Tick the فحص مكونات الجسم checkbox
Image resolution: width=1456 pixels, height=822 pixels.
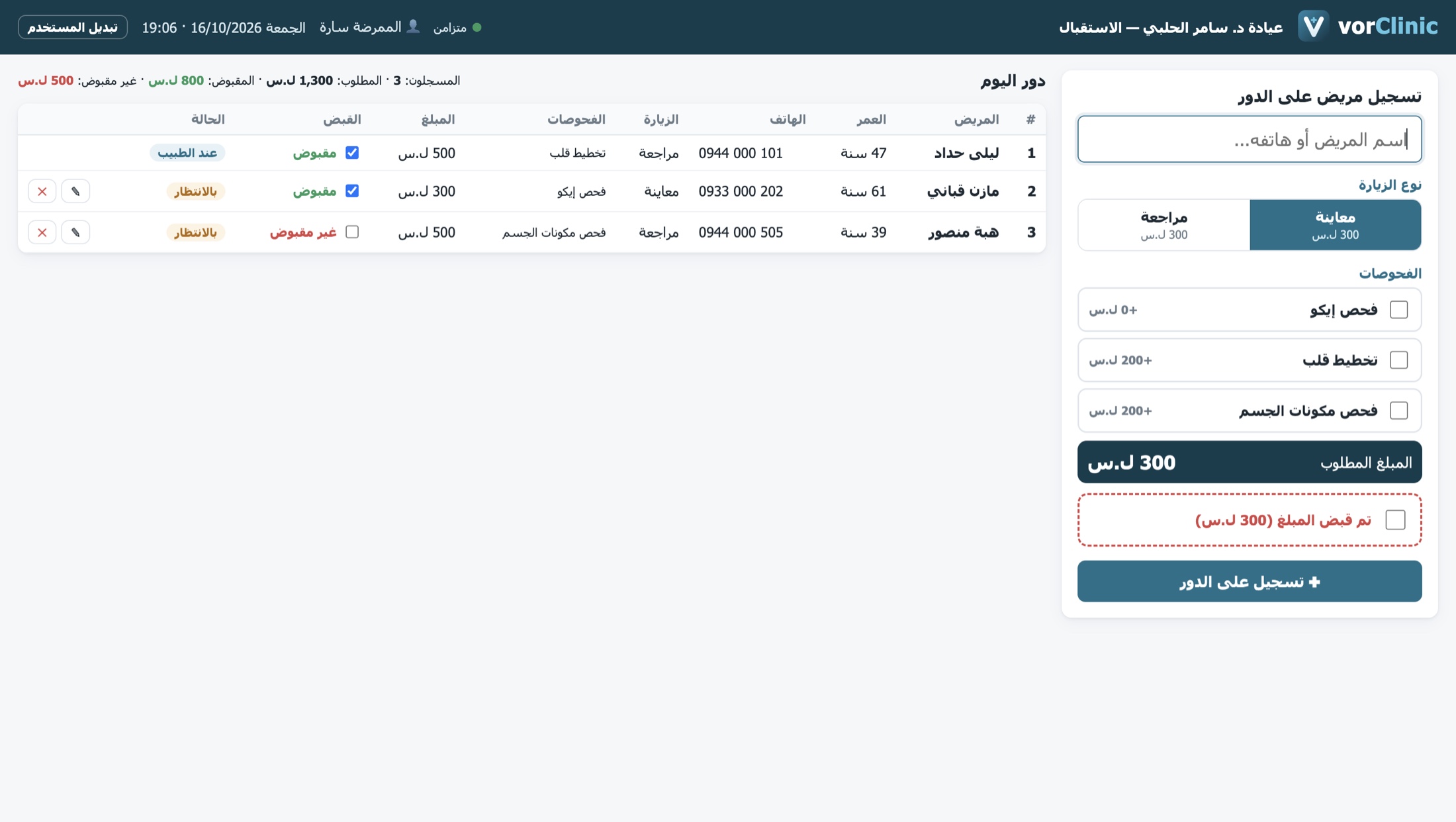1398,410
